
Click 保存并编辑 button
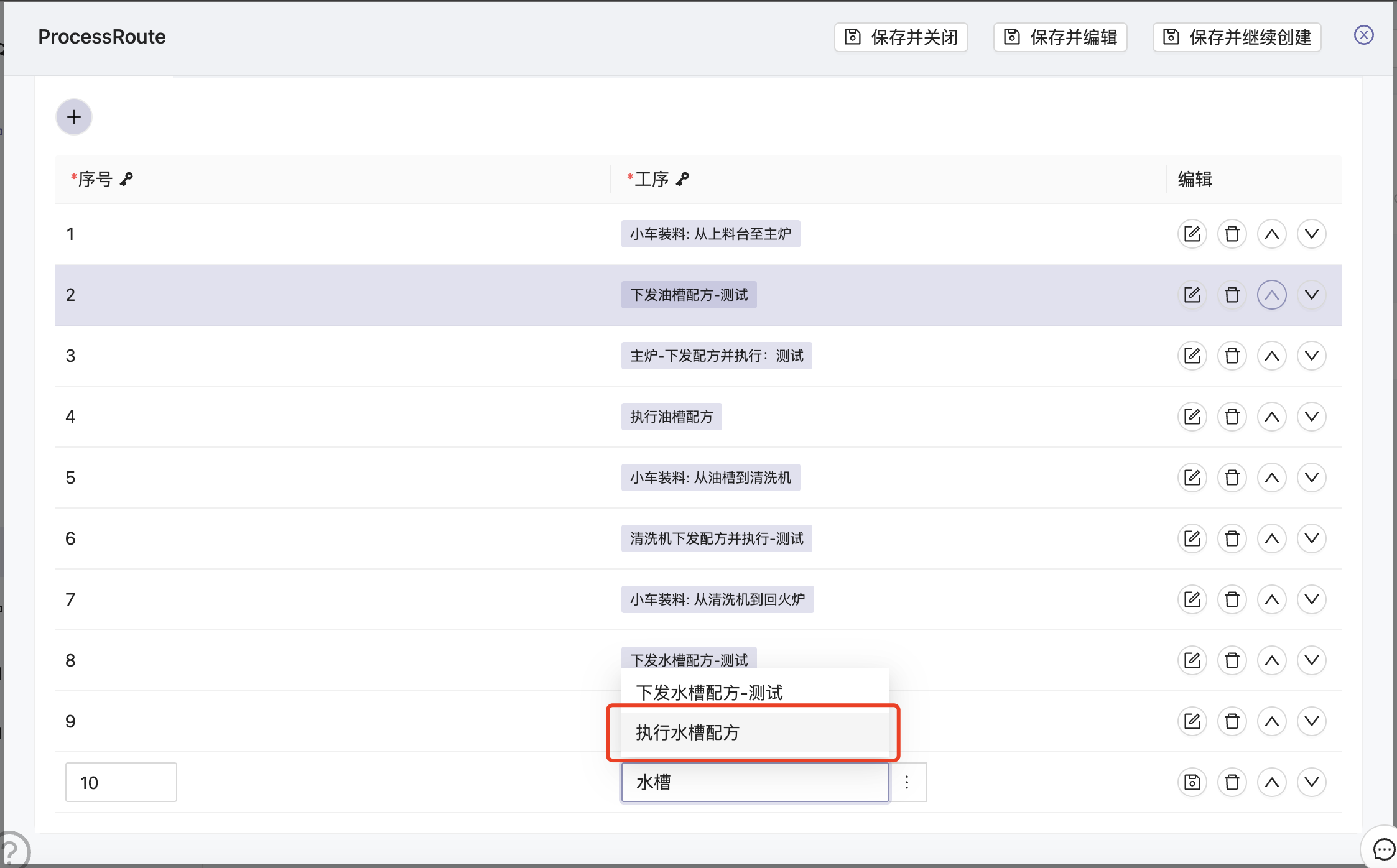(1061, 37)
